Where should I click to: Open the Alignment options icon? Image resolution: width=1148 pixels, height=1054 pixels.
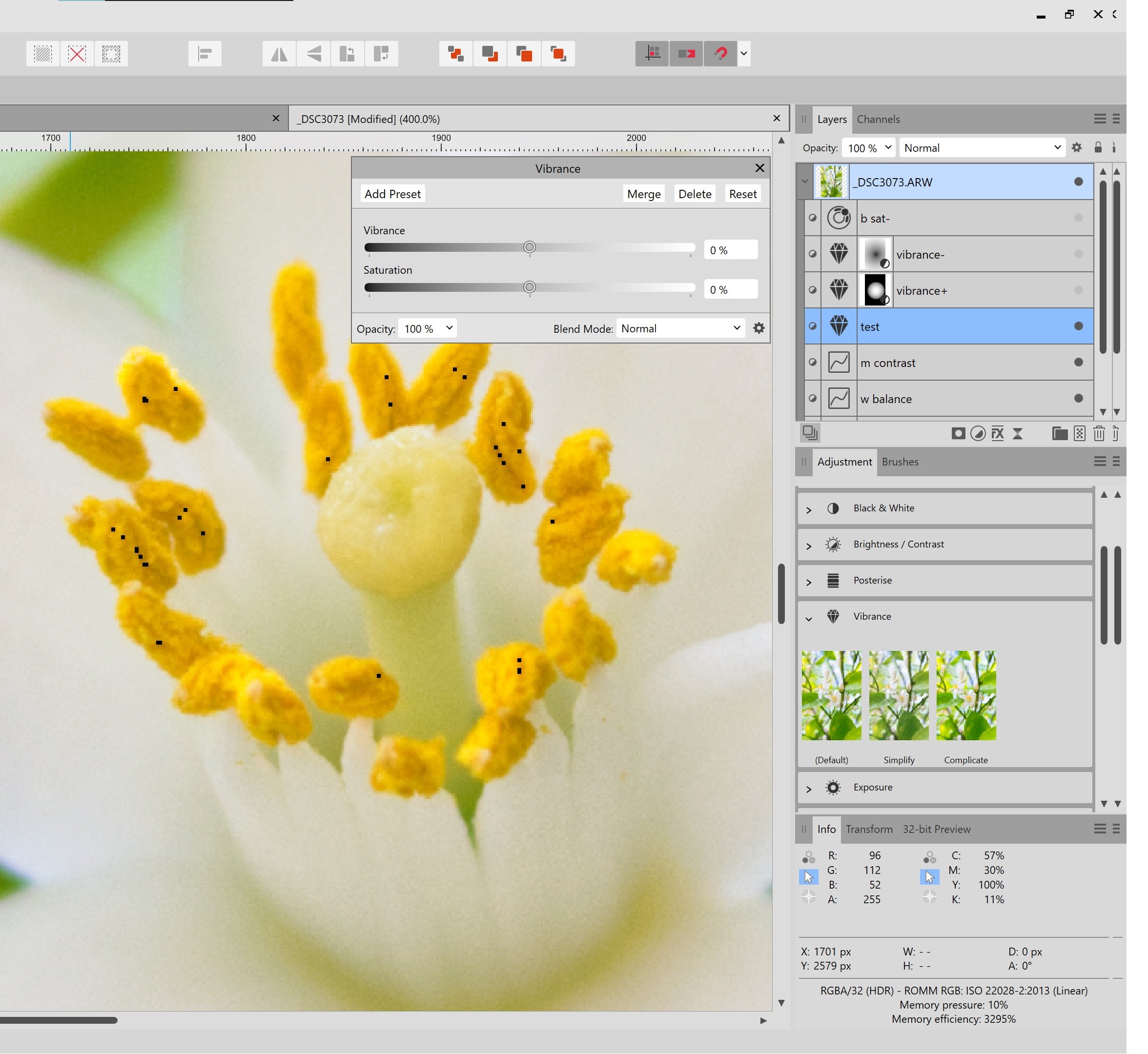(205, 54)
